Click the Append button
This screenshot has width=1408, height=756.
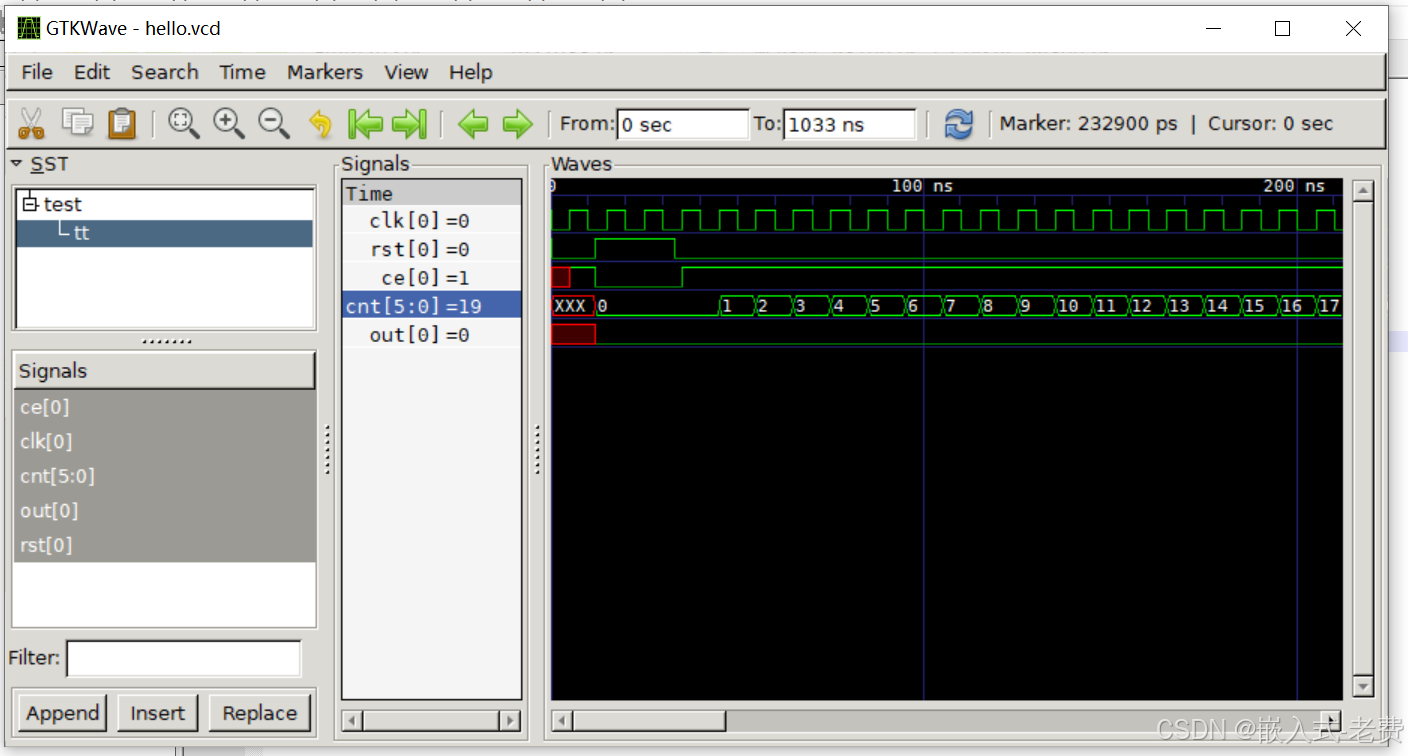point(63,713)
